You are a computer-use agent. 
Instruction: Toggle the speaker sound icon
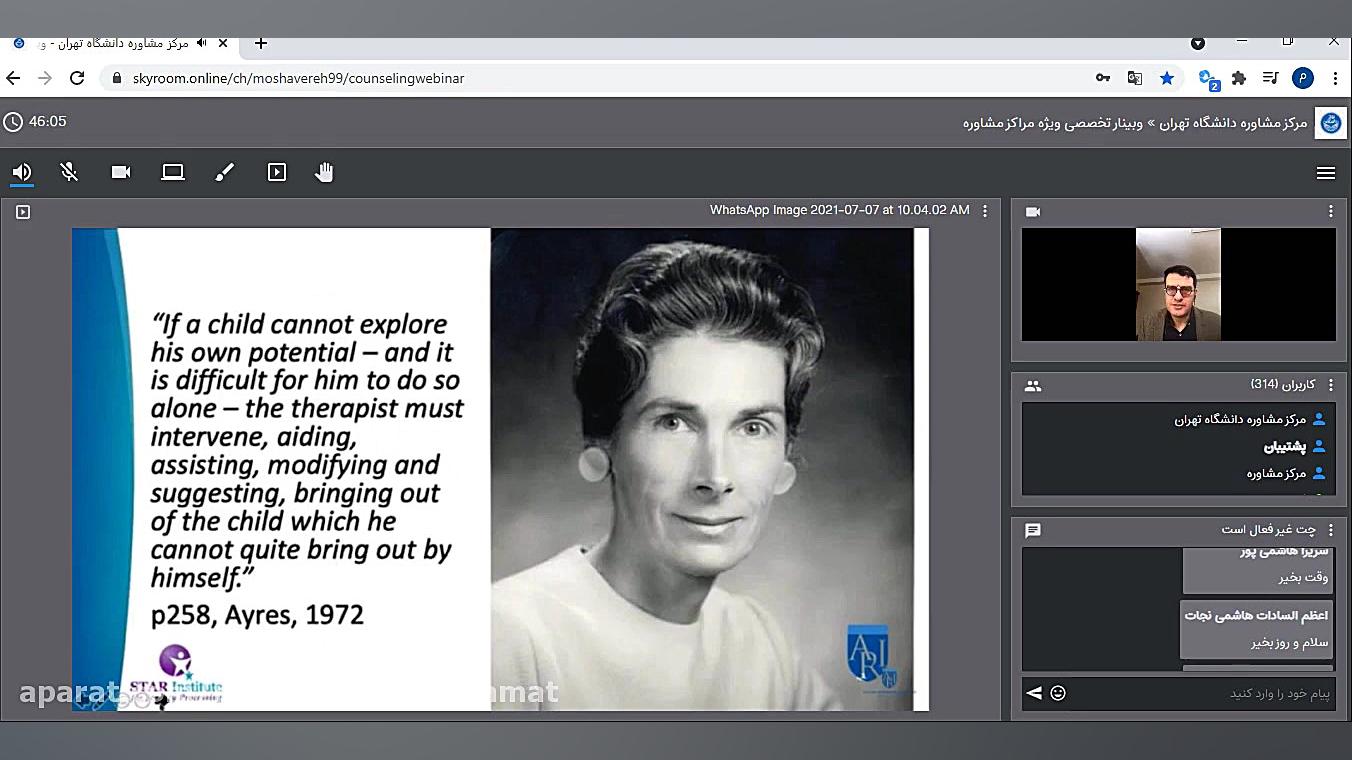pyautogui.click(x=21, y=172)
